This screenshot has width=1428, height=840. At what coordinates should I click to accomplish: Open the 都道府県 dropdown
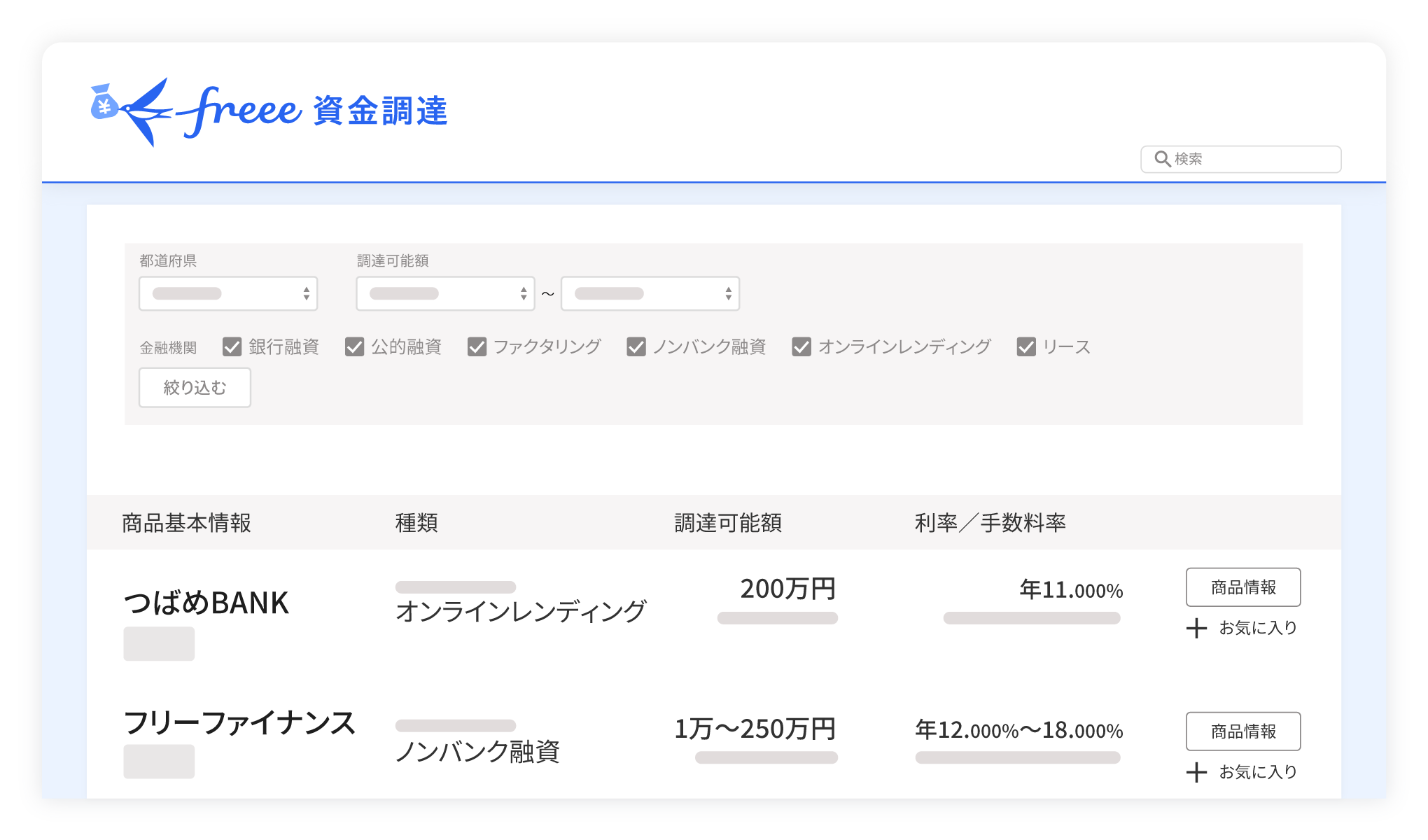click(228, 293)
